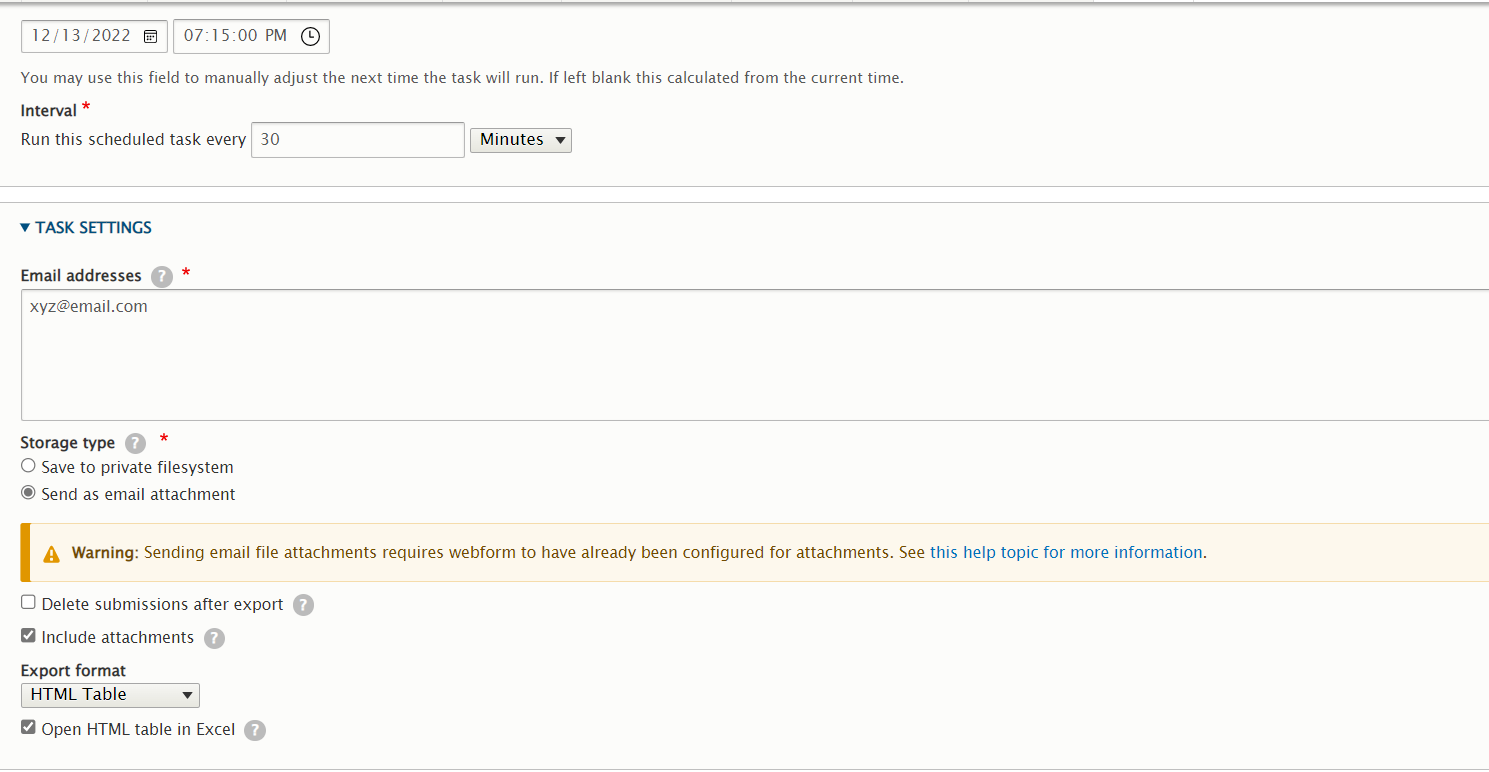Viewport: 1489px width, 772px height.
Task: Select Send as email attachment option
Action: click(x=28, y=492)
